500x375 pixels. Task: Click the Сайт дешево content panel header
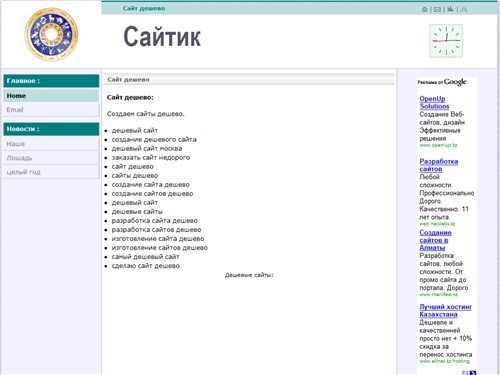coord(249,79)
